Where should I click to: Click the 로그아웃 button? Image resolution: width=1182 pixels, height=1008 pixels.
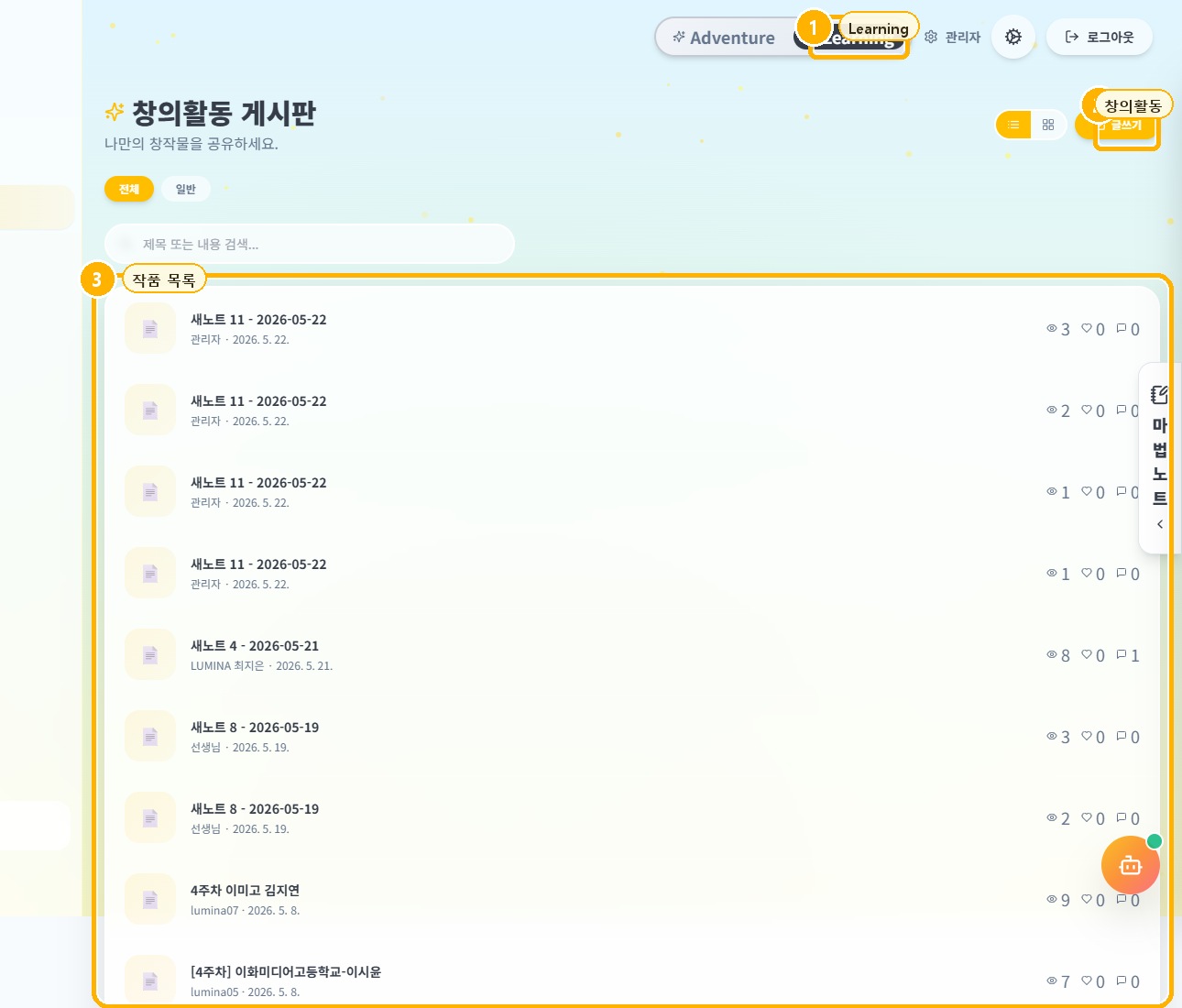click(x=1100, y=38)
